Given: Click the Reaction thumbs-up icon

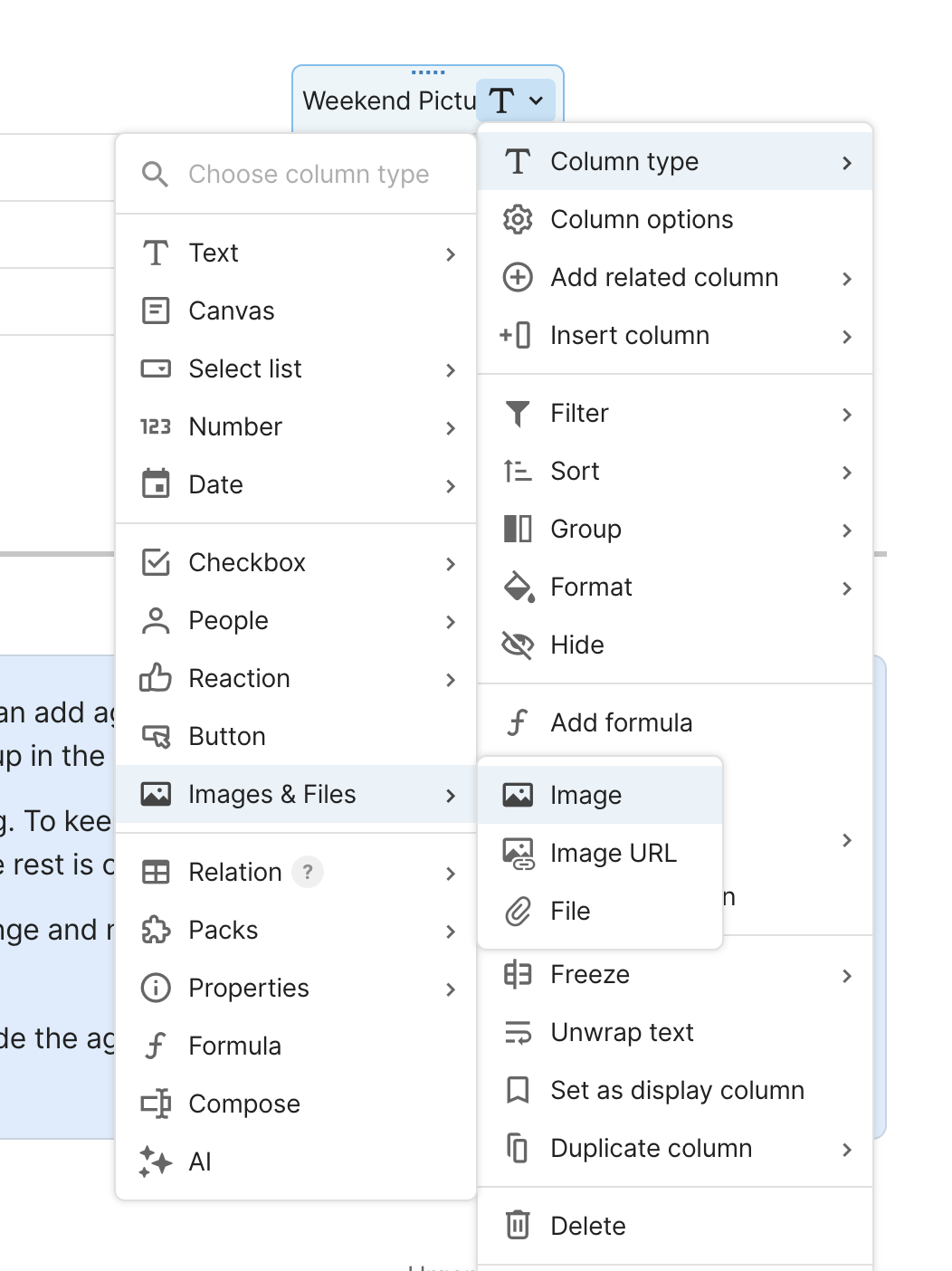Looking at the screenshot, I should point(156,678).
